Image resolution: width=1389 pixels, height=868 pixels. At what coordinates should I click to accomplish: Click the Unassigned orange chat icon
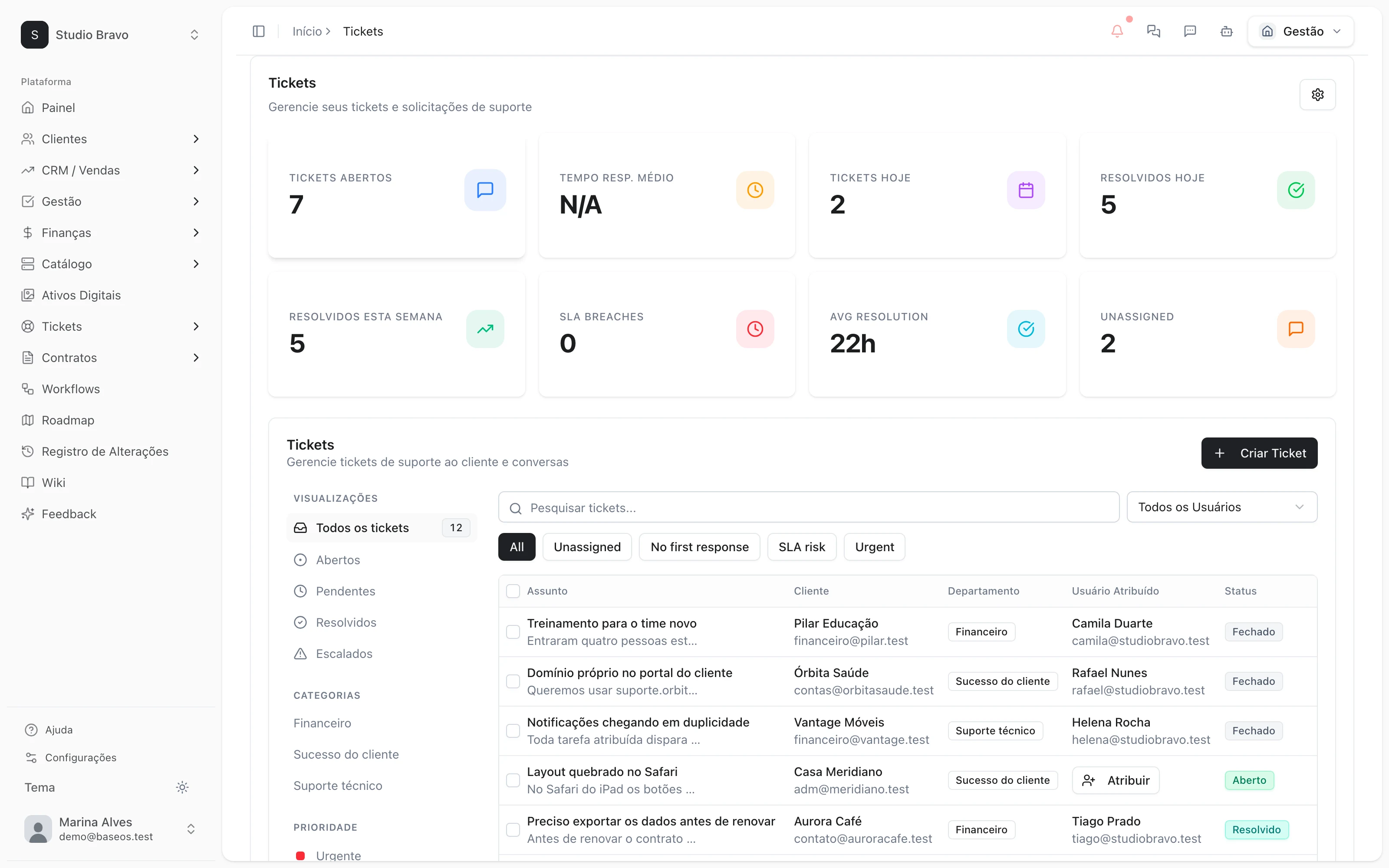(1296, 329)
